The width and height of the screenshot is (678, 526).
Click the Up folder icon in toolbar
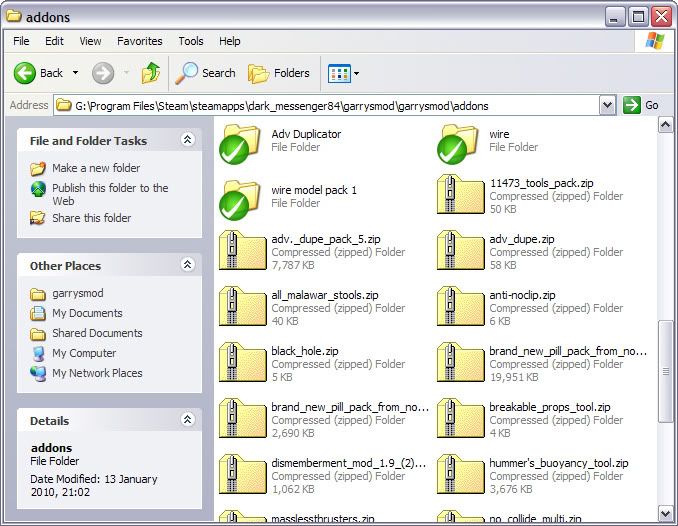151,73
